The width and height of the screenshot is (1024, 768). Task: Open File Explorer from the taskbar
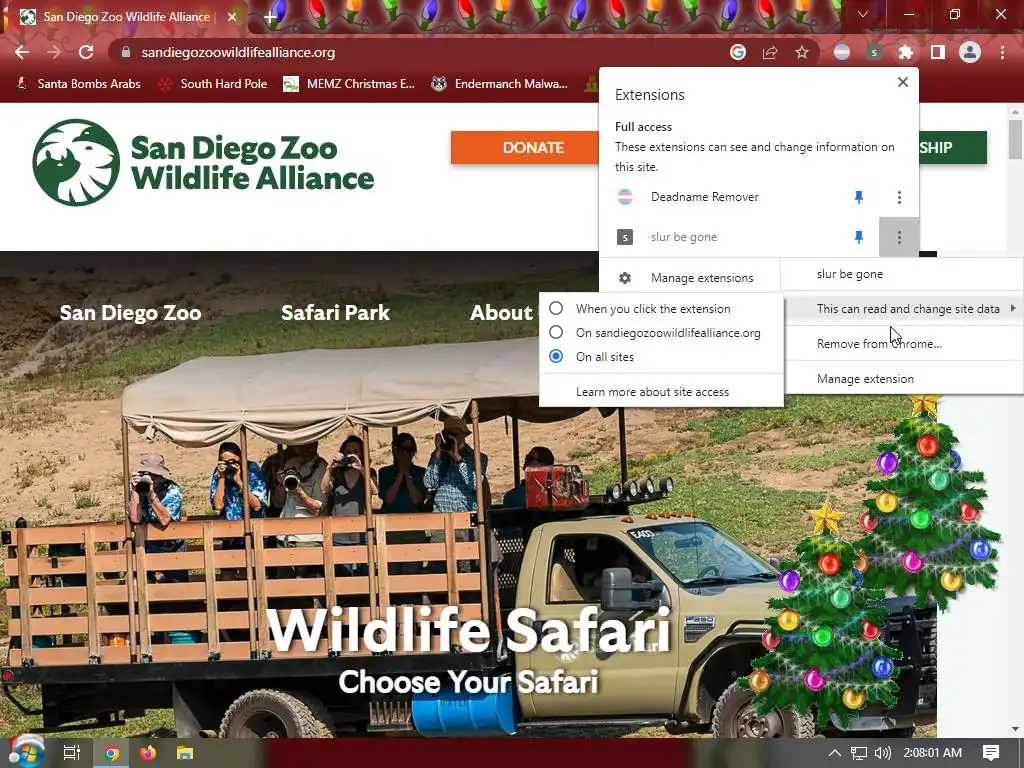[x=185, y=753]
